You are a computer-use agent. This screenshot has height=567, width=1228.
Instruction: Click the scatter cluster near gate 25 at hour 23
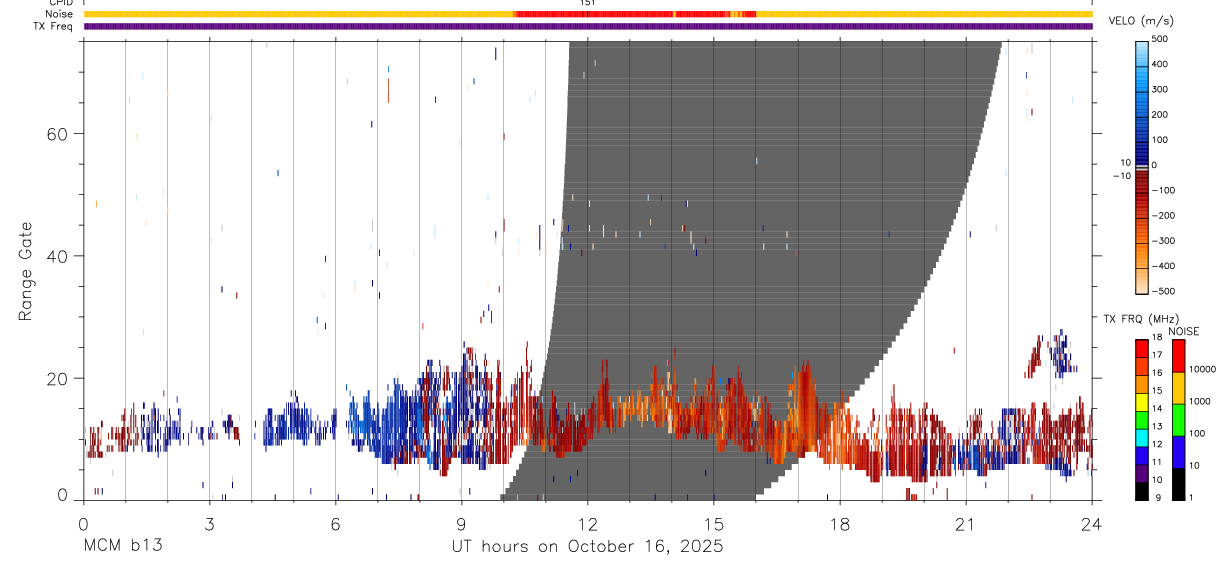1049,355
